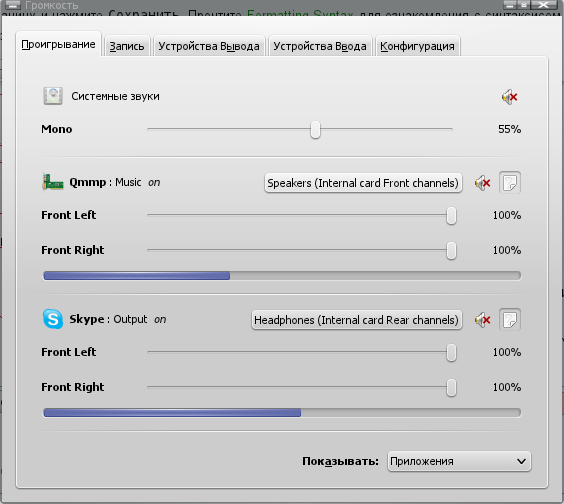This screenshot has width=564, height=504.
Task: Click the channel lock icon for Qmmp
Action: (x=510, y=183)
